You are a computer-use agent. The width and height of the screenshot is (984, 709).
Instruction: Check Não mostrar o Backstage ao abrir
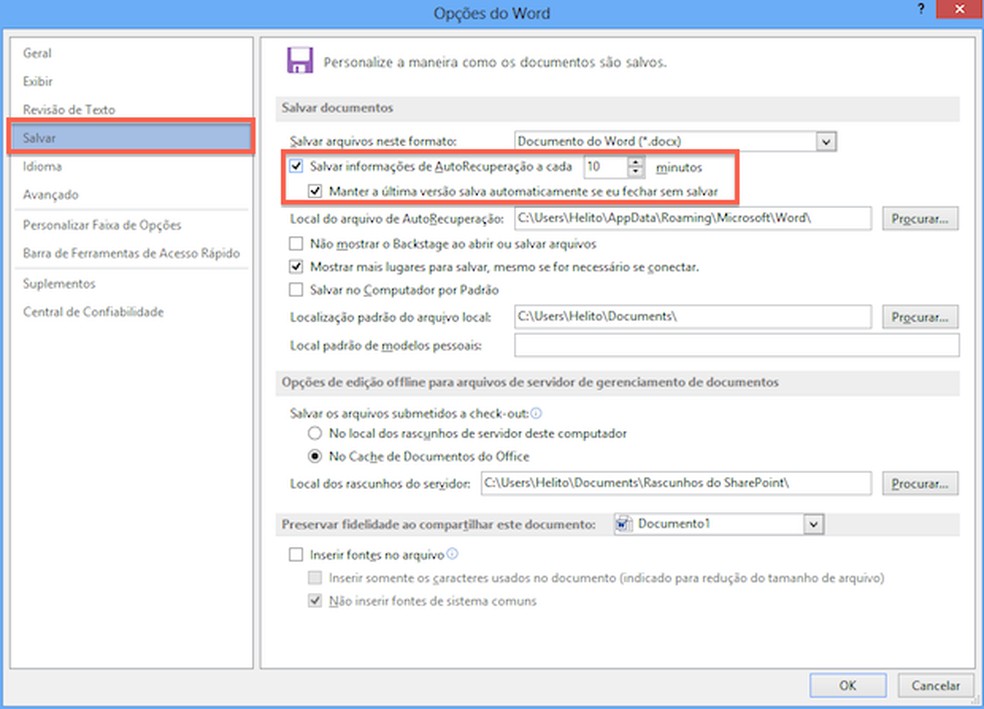click(x=296, y=242)
